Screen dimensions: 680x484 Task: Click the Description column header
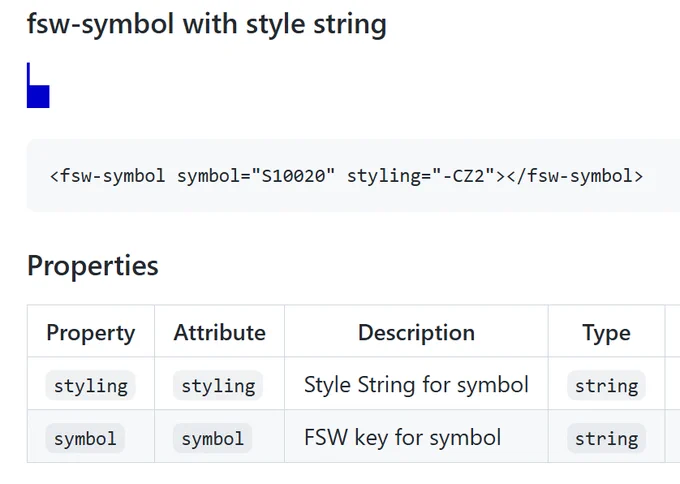(x=416, y=332)
